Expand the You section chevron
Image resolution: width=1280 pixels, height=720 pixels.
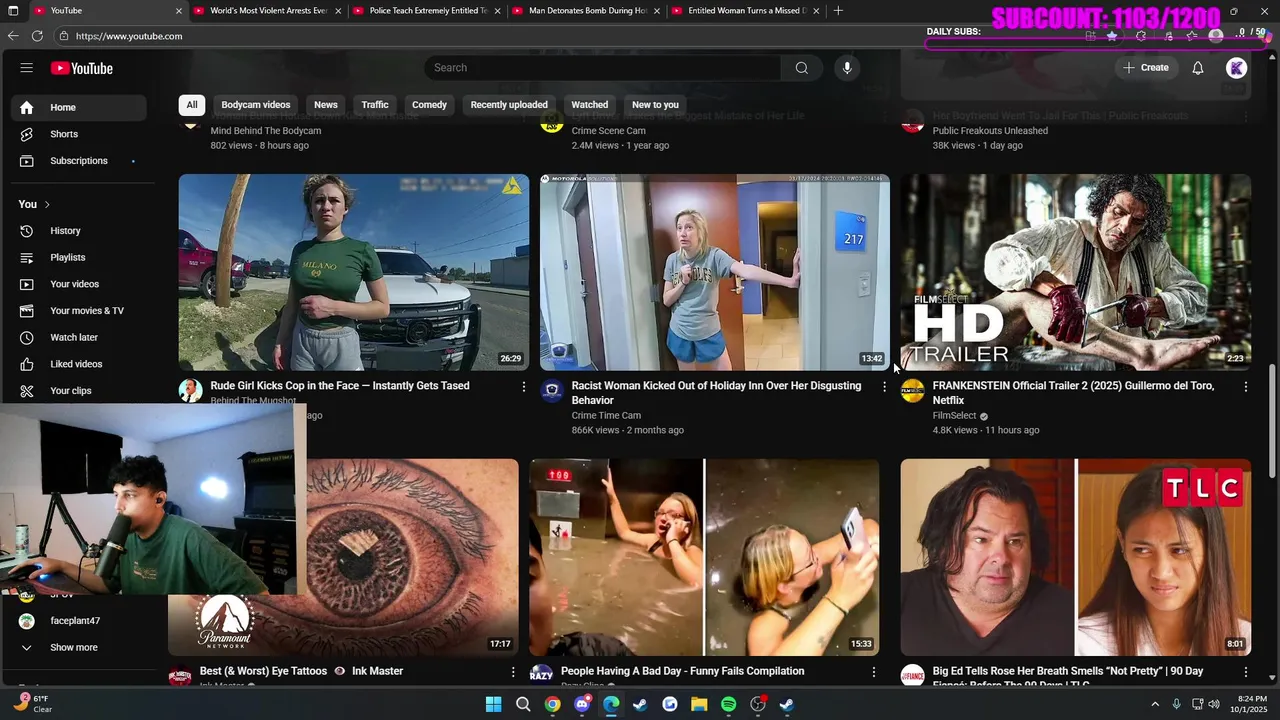46,205
